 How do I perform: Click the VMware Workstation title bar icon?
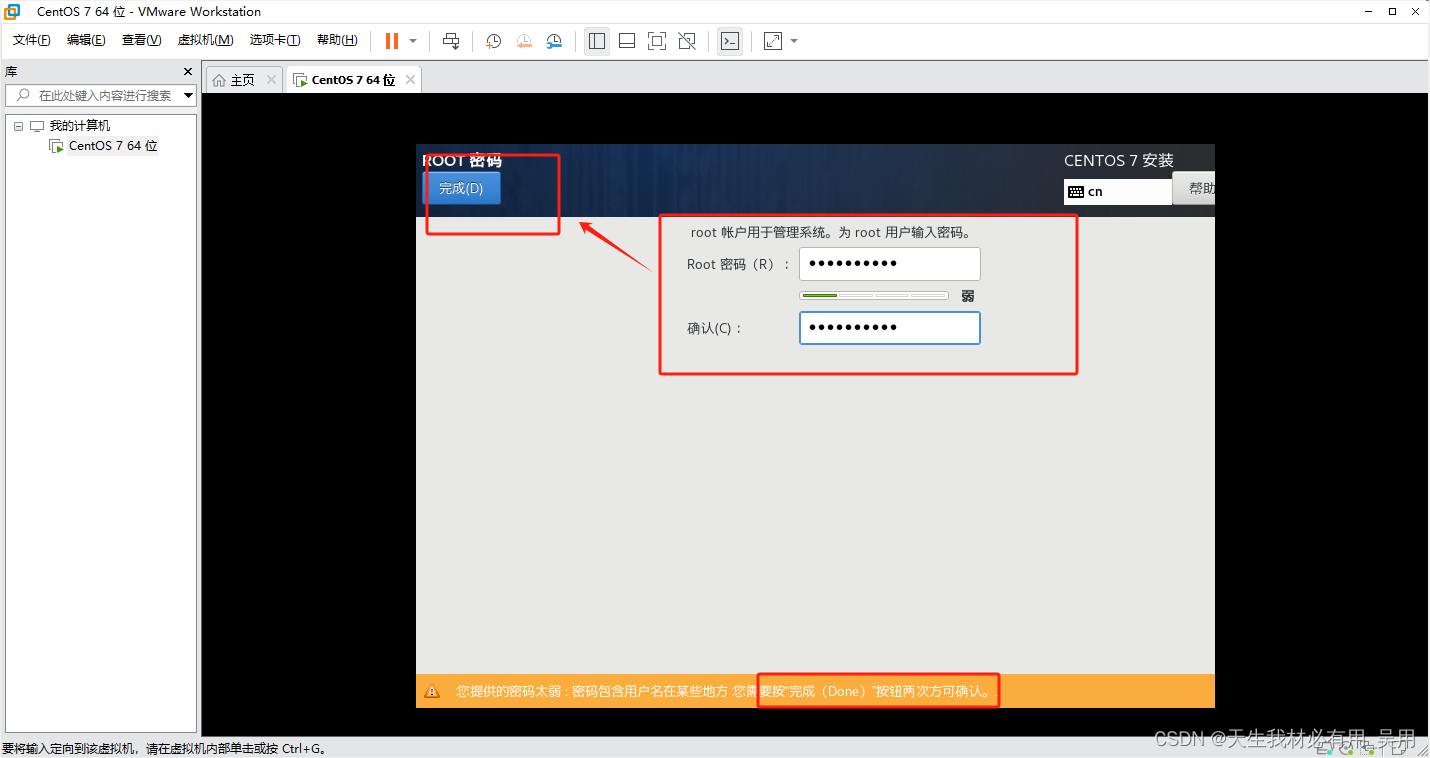point(12,12)
